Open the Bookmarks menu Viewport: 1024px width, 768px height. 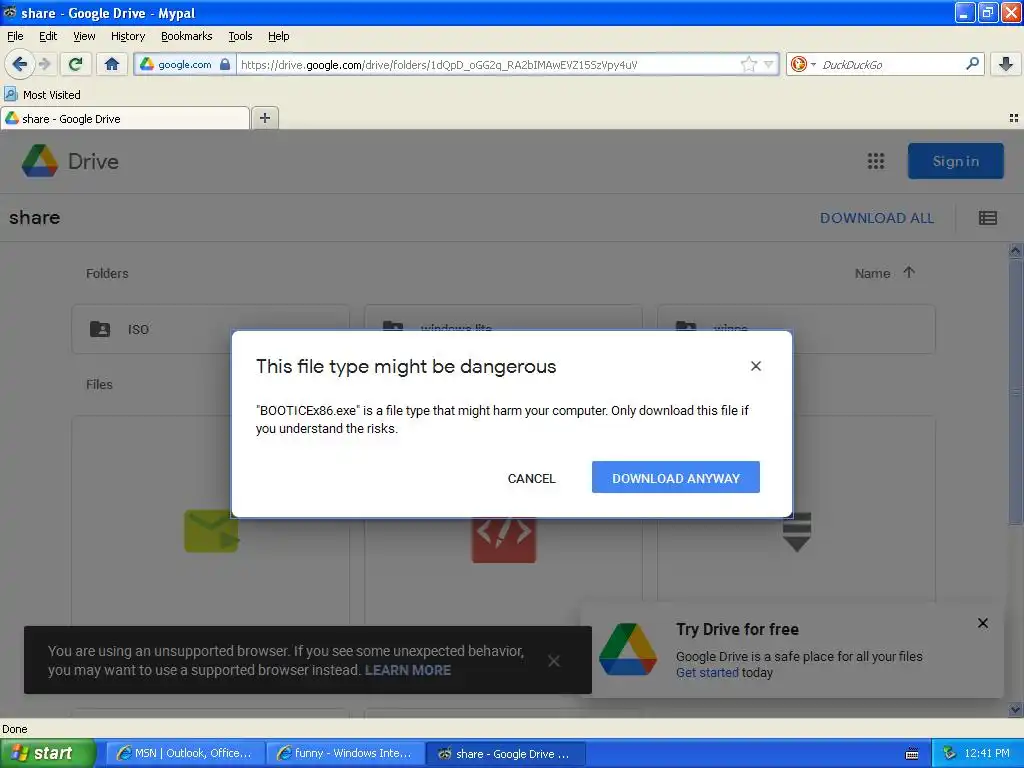pos(187,36)
